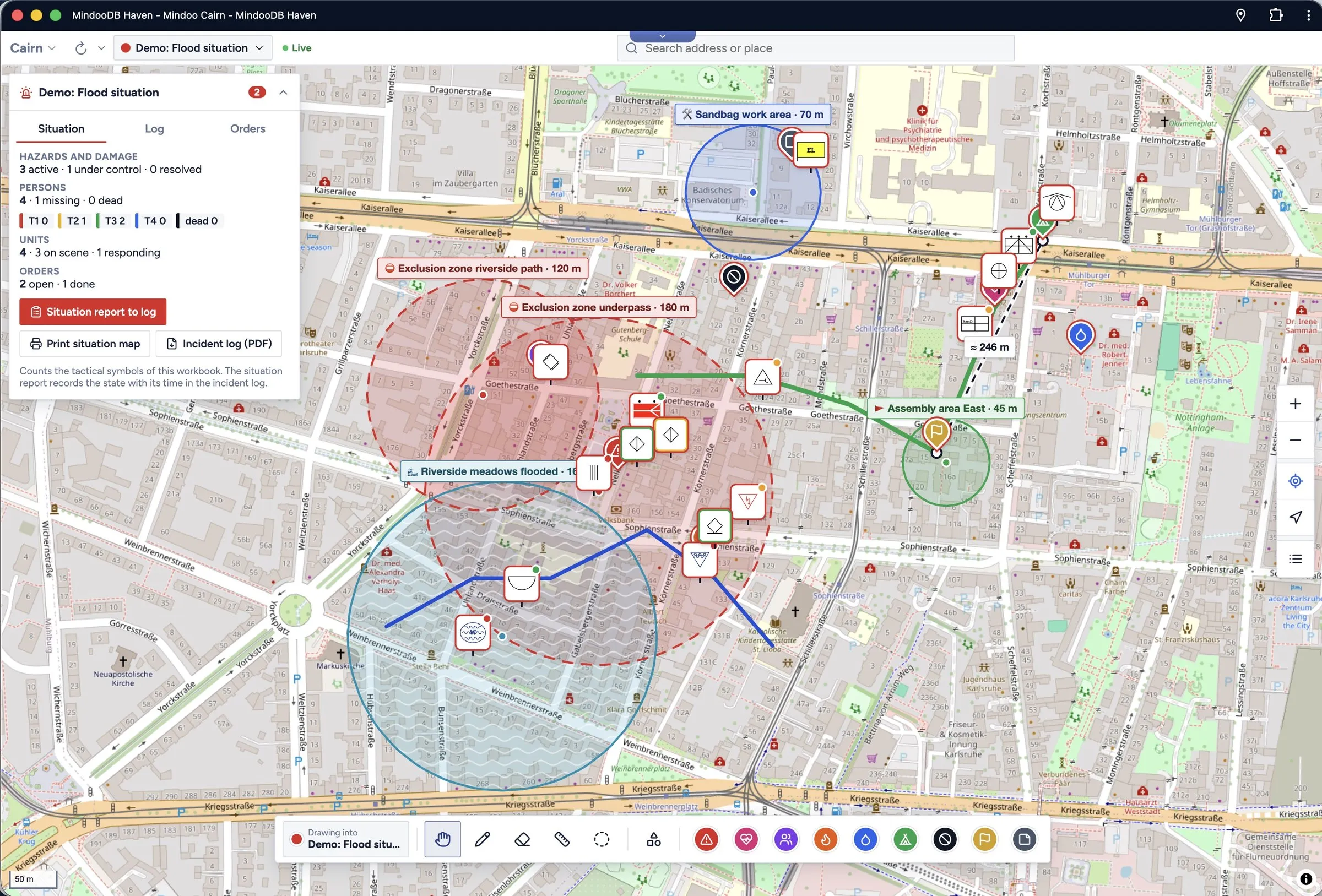Viewport: 1322px width, 896px height.
Task: Collapse the Demo: Flood situation panel
Action: [x=283, y=92]
